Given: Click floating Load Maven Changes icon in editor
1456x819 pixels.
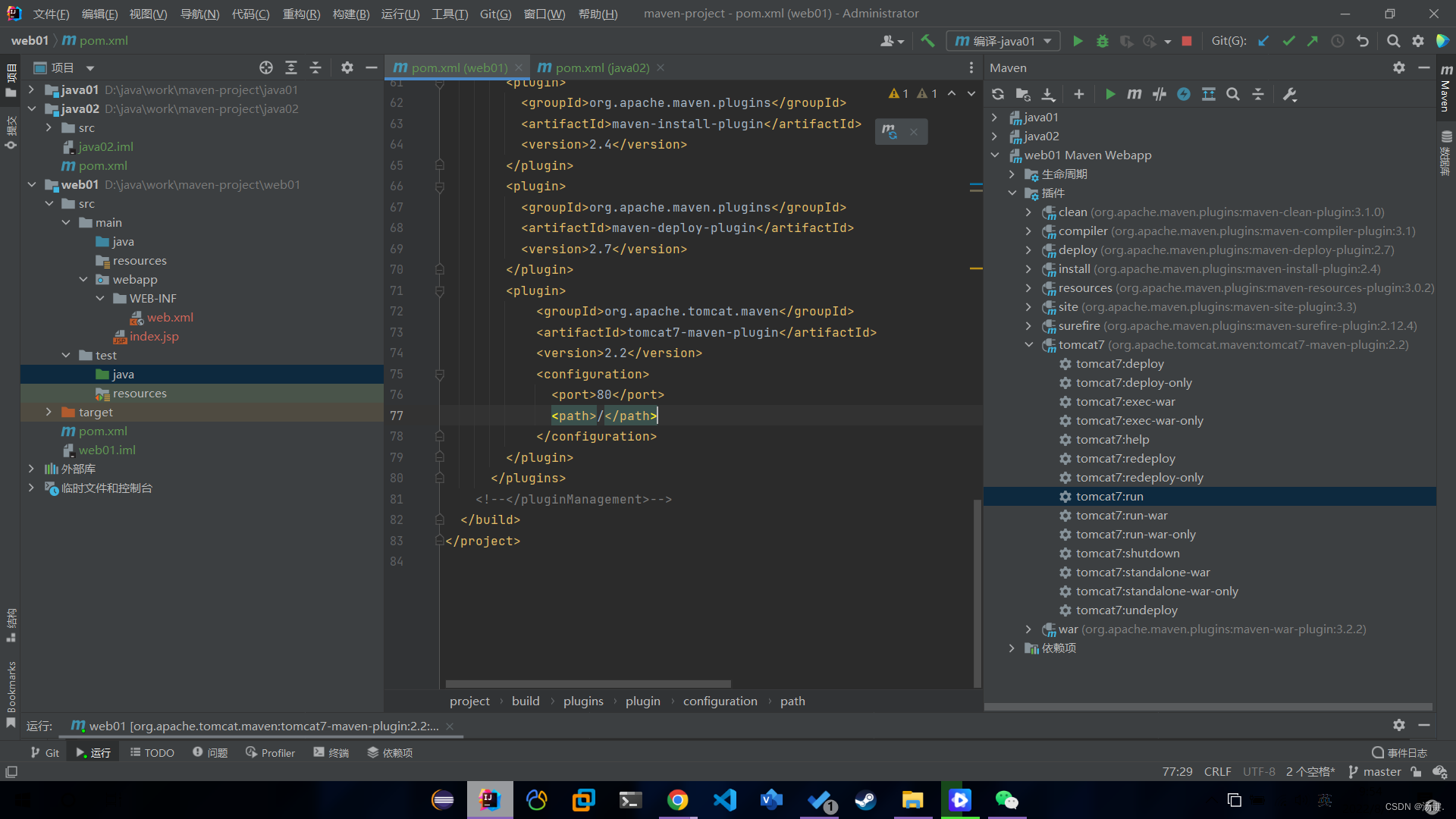Looking at the screenshot, I should click(890, 132).
